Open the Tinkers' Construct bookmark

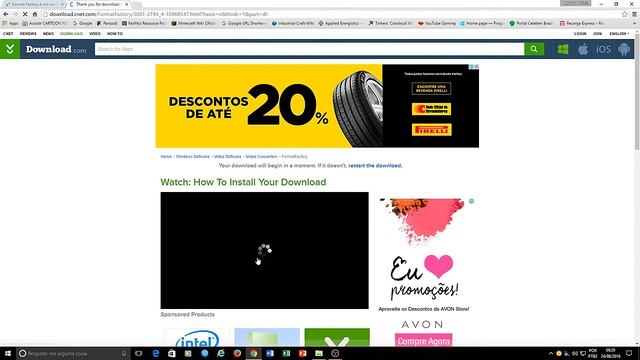tap(391, 23)
